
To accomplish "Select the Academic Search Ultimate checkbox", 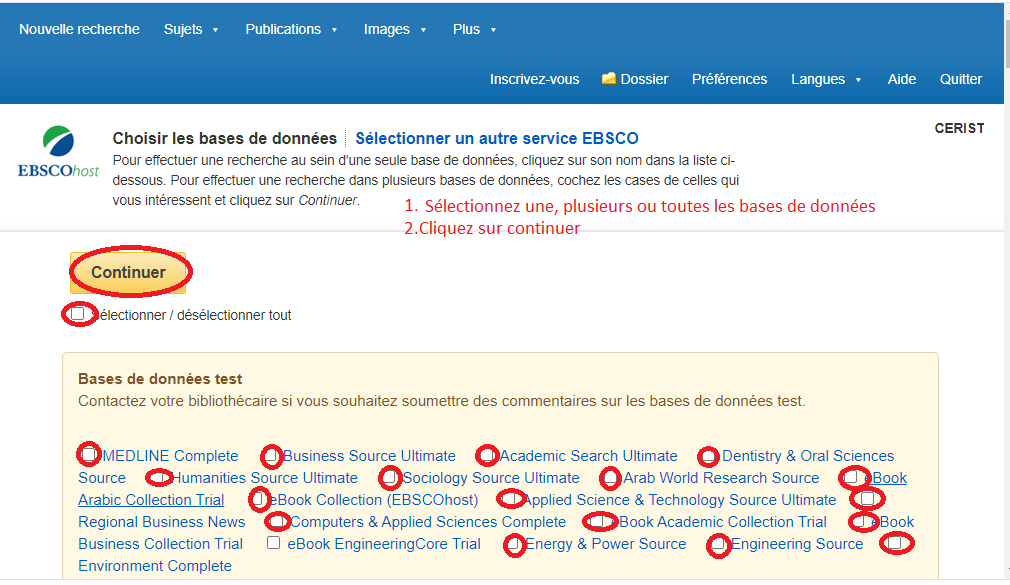I will click(487, 455).
